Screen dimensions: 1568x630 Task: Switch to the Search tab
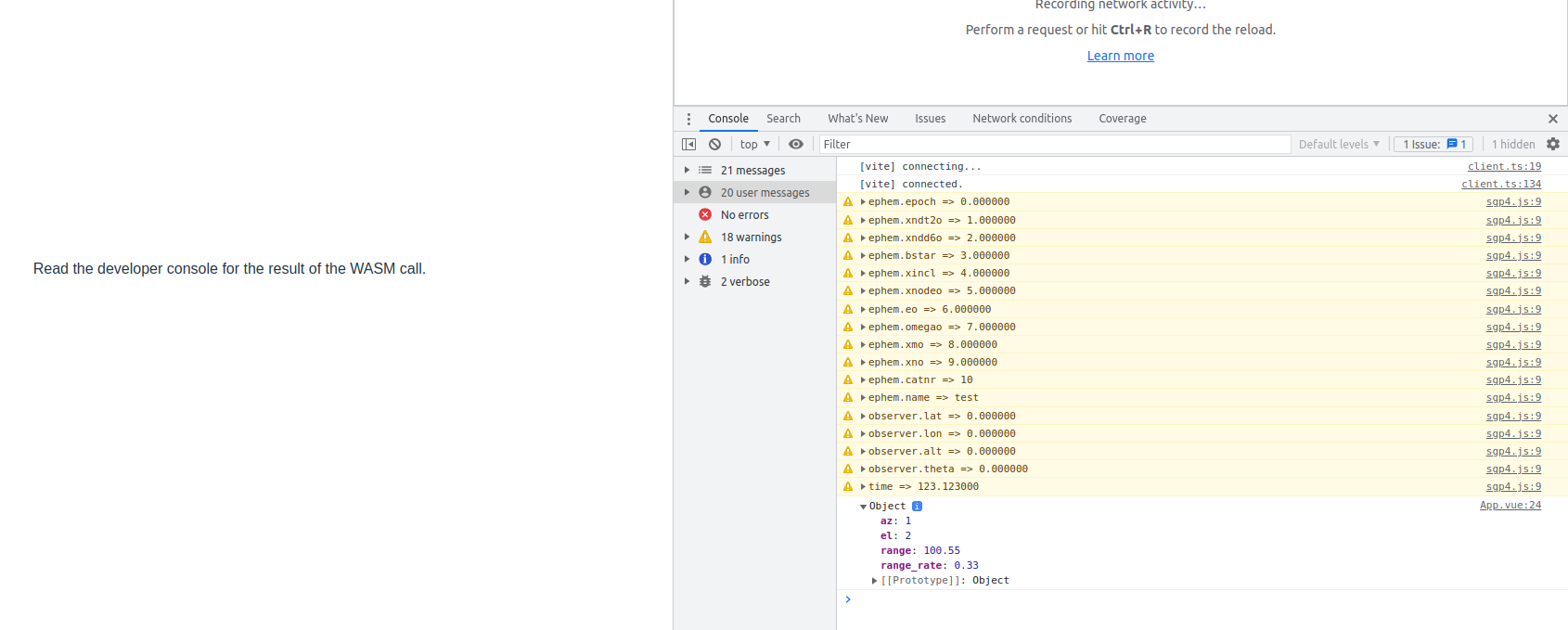783,119
